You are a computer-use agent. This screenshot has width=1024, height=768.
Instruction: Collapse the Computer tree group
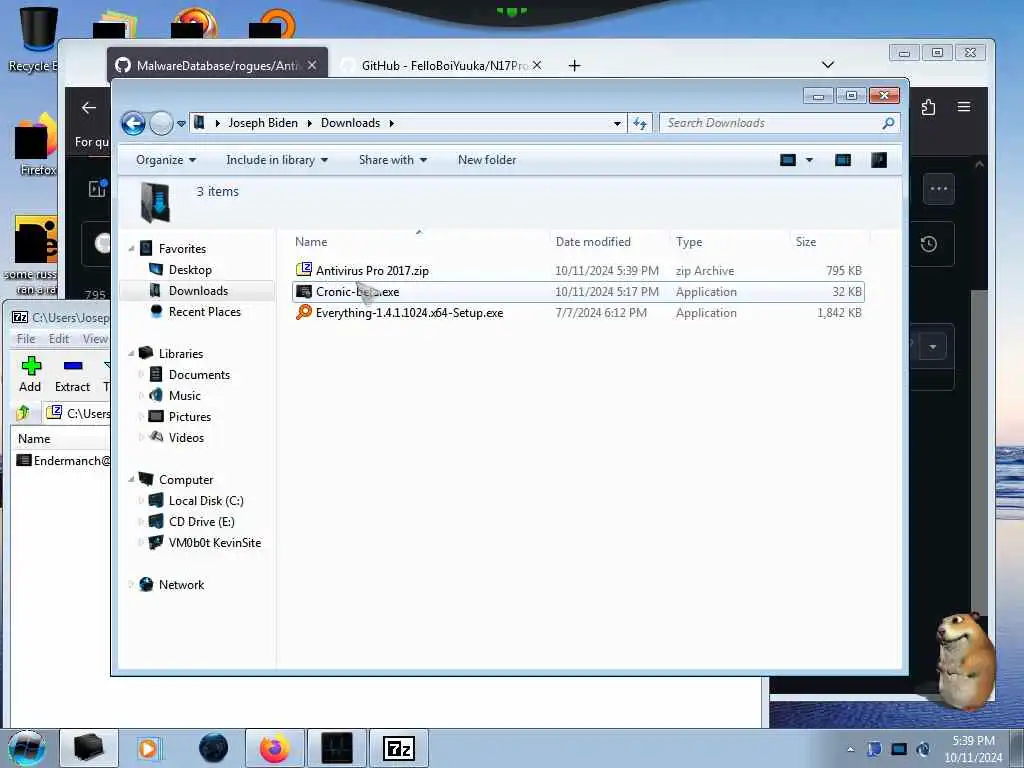click(131, 480)
